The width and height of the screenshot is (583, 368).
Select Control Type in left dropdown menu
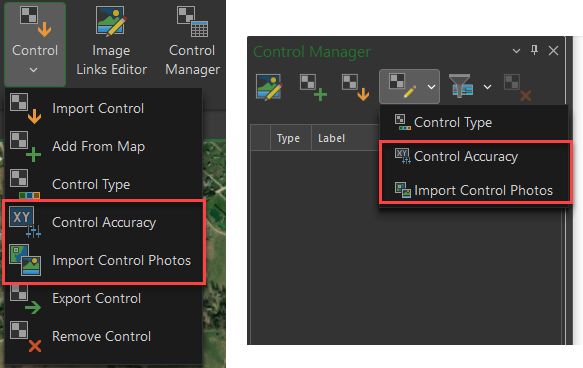click(103, 184)
